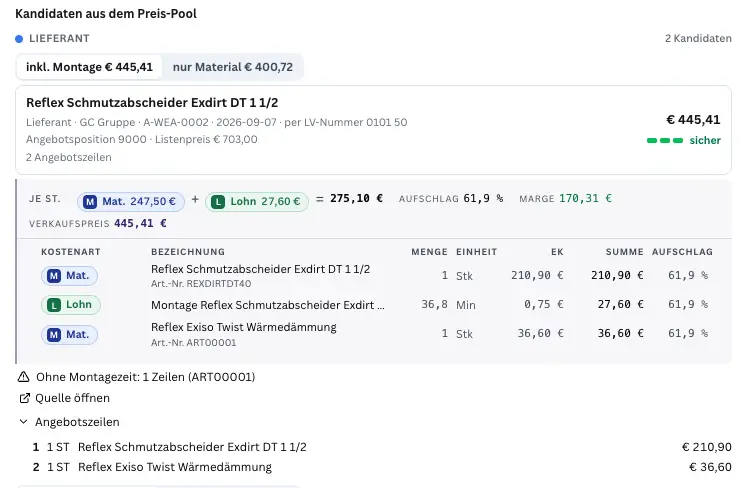Image resolution: width=750 pixels, height=488 pixels.
Task: Click the Aufschlag 61,9 % summary value
Action: (x=483, y=199)
